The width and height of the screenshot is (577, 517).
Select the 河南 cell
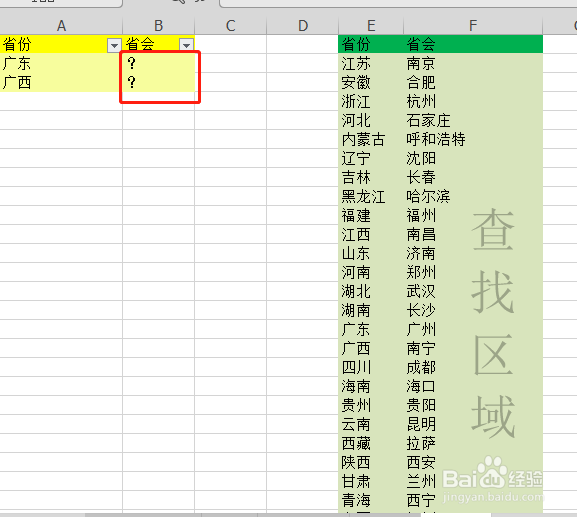371,273
